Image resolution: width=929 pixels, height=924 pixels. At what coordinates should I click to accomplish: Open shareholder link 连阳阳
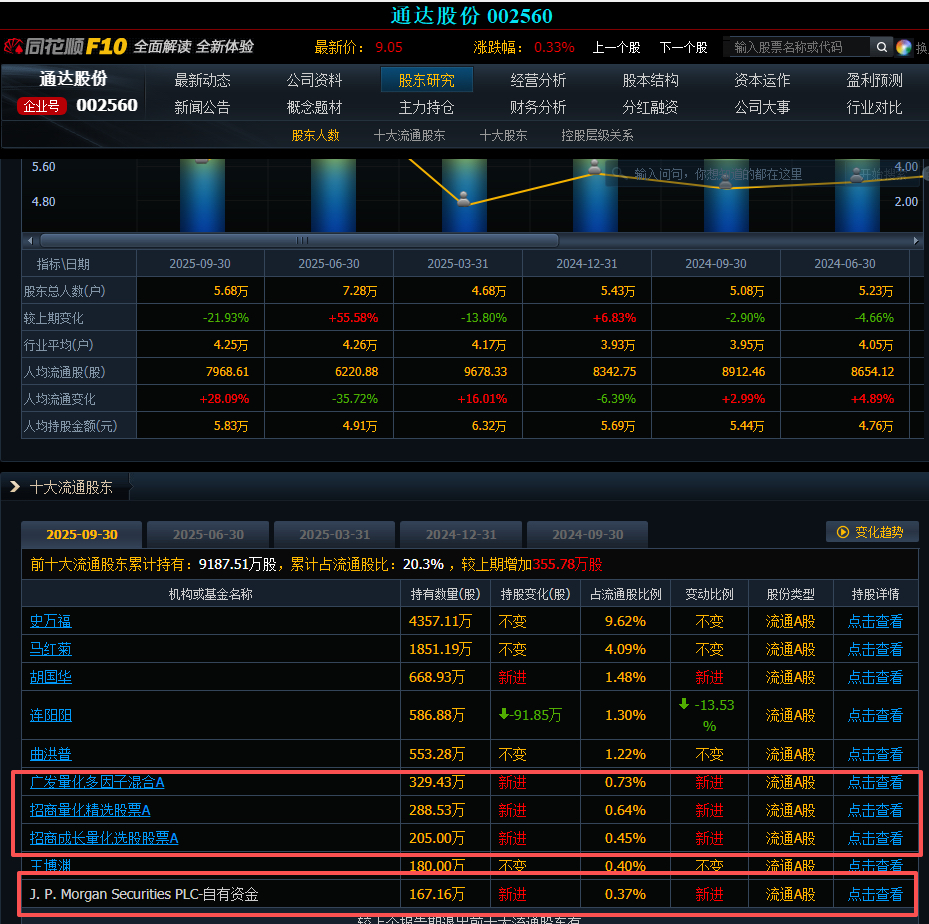[x=51, y=716]
